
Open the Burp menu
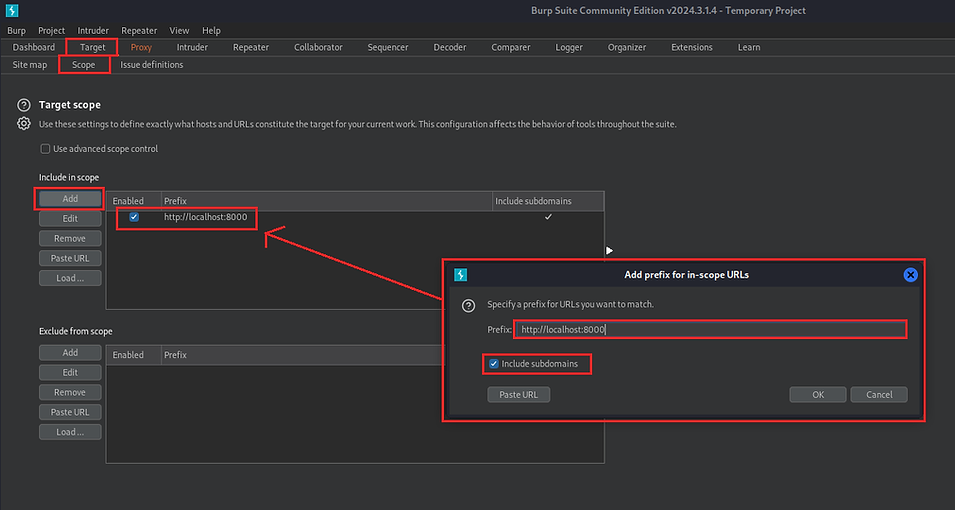coord(16,30)
